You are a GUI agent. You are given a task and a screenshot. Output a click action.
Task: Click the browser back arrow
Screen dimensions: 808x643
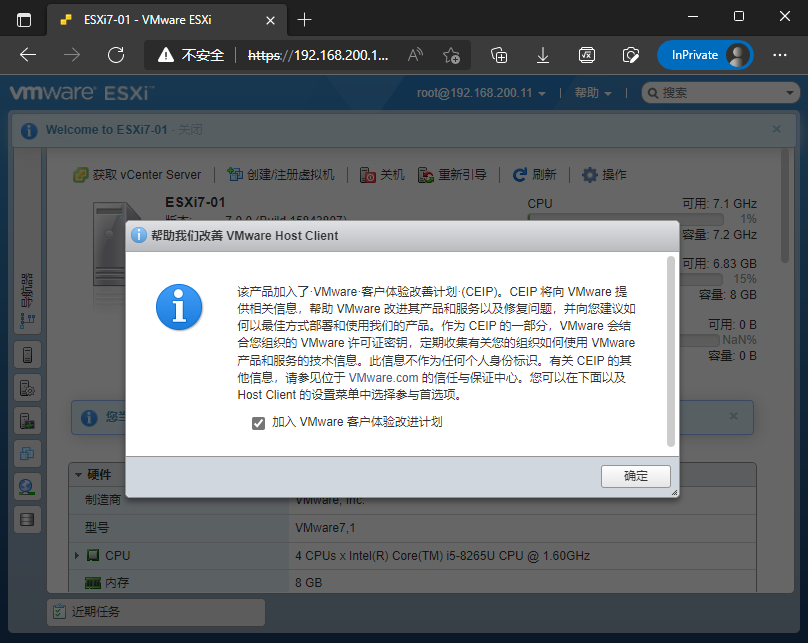click(28, 55)
